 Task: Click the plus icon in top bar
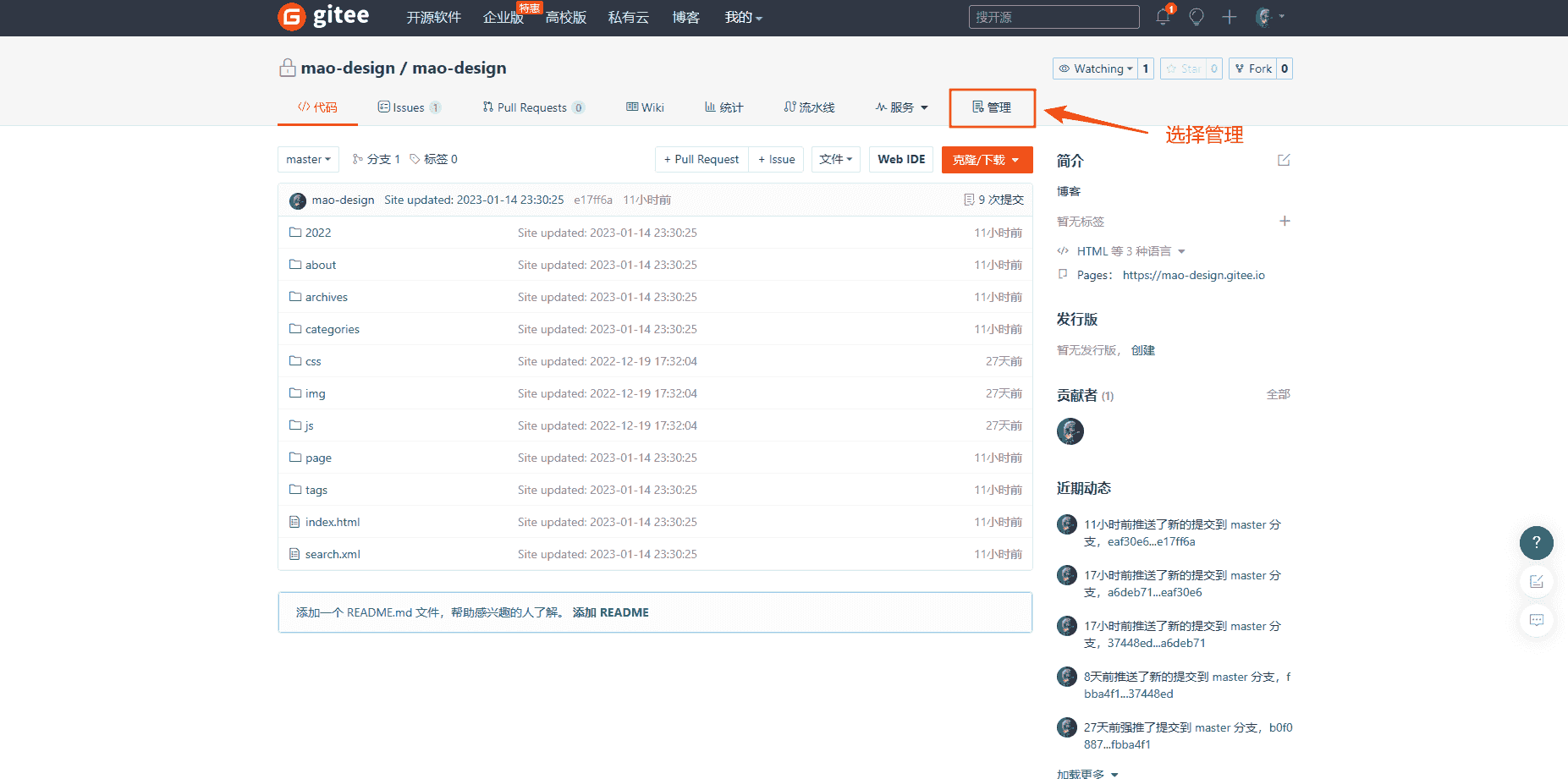(1229, 17)
